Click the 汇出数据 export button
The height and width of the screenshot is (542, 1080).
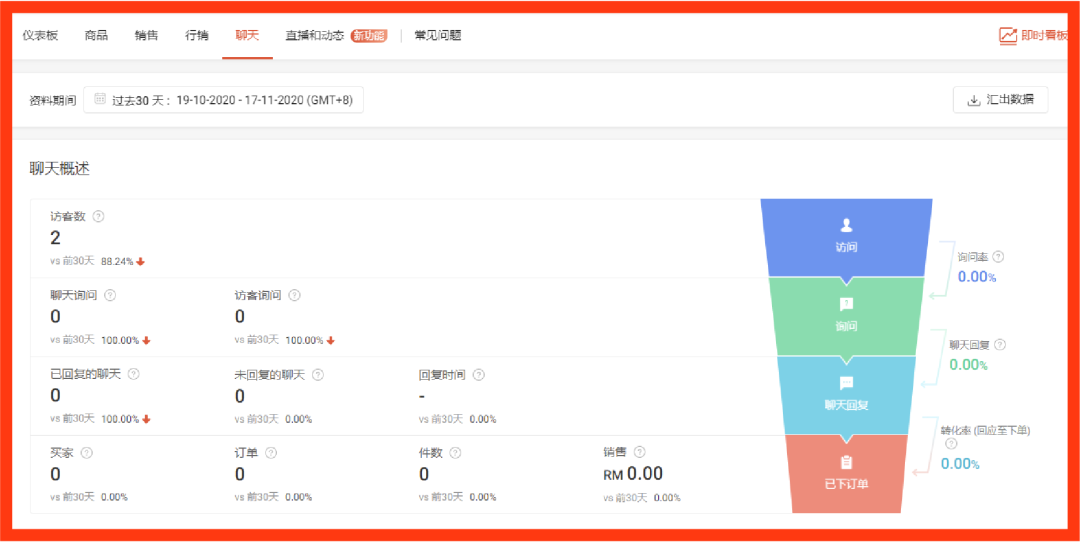pyautogui.click(x=1000, y=100)
